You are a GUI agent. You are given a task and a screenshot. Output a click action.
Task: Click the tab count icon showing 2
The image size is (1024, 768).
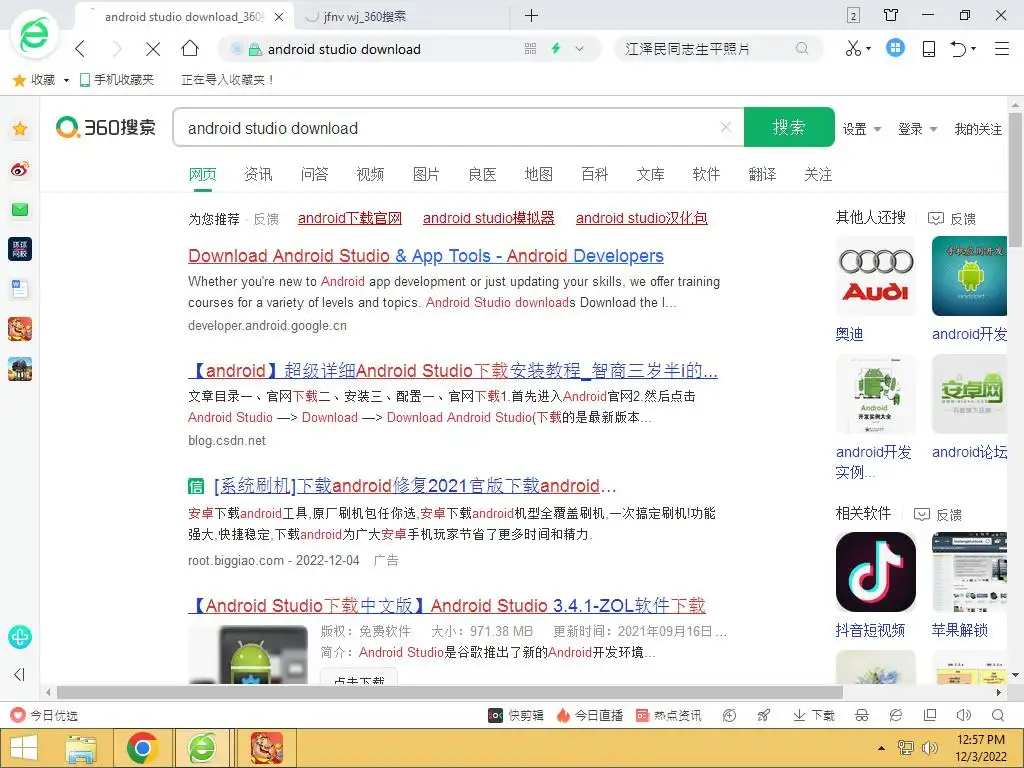[x=854, y=15]
